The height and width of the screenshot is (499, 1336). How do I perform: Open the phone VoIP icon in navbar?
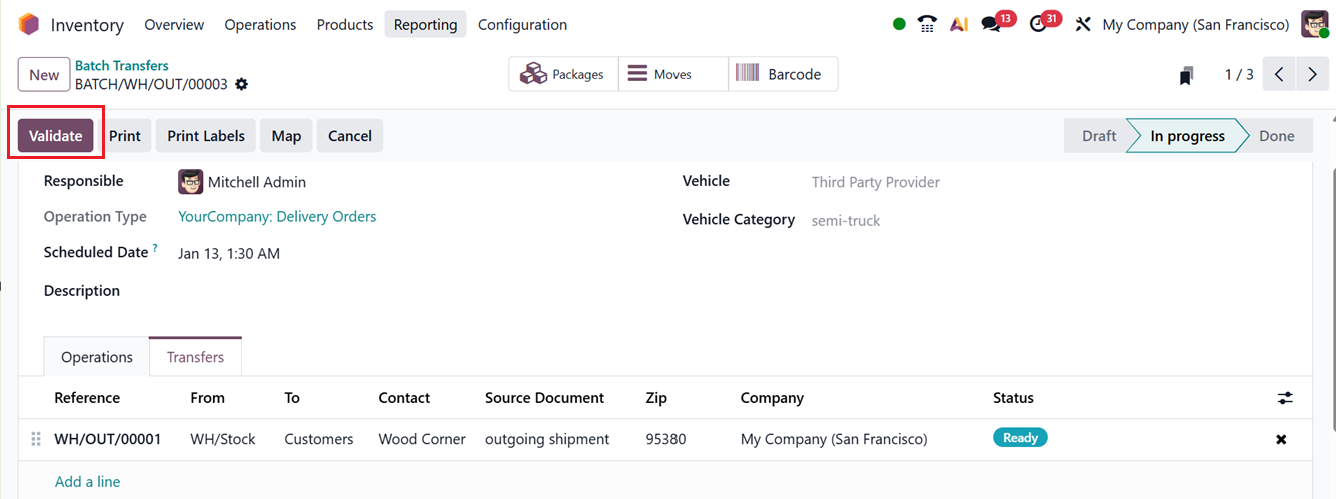[927, 25]
